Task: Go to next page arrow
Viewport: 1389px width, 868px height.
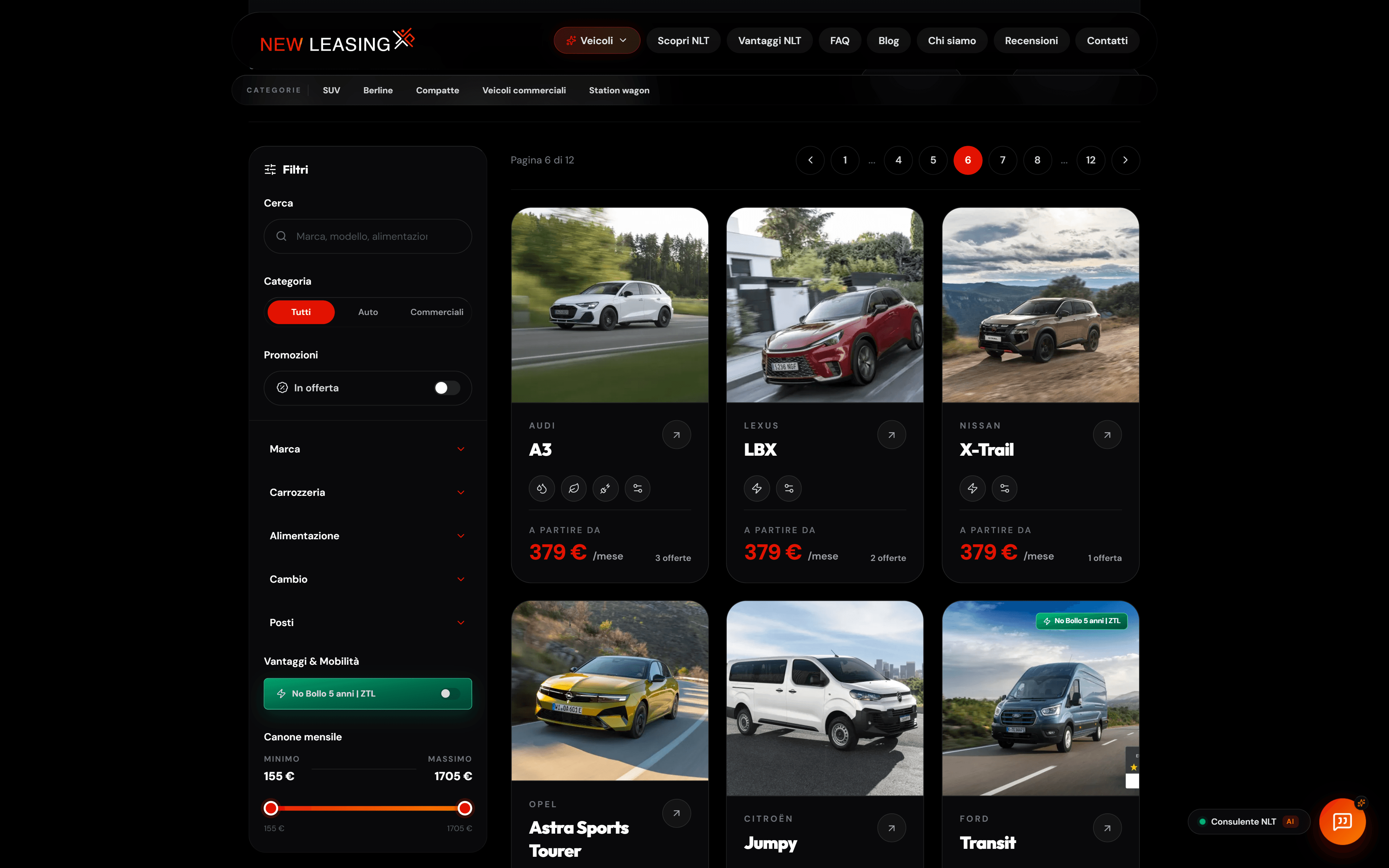Action: click(x=1125, y=160)
